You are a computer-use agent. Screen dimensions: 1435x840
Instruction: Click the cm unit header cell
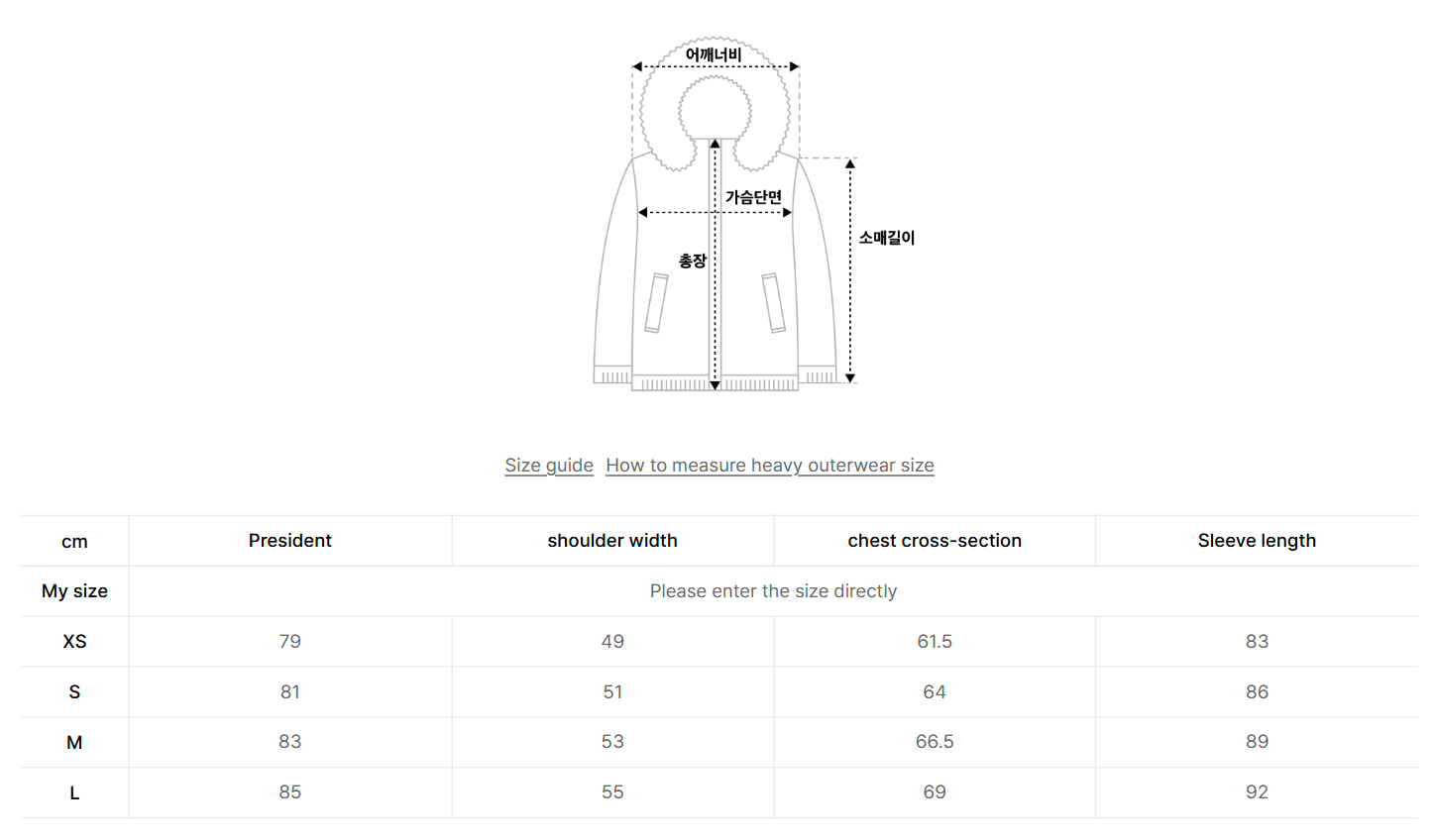point(74,542)
